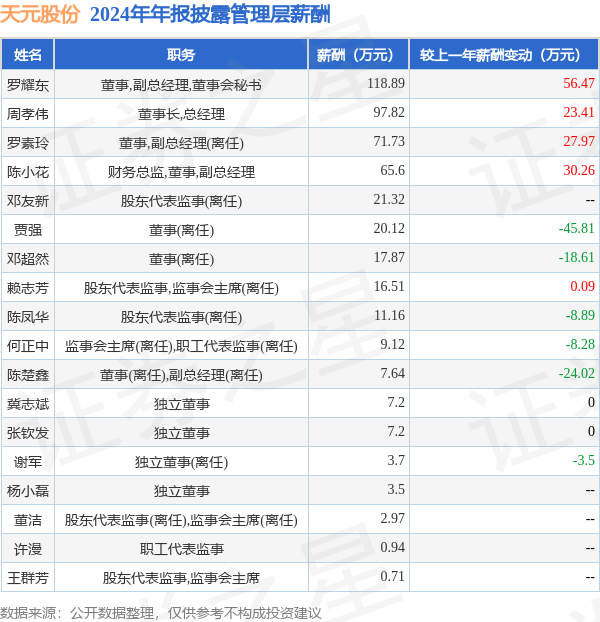Click the salary value 21.32
This screenshot has width=600, height=622.
point(389,199)
